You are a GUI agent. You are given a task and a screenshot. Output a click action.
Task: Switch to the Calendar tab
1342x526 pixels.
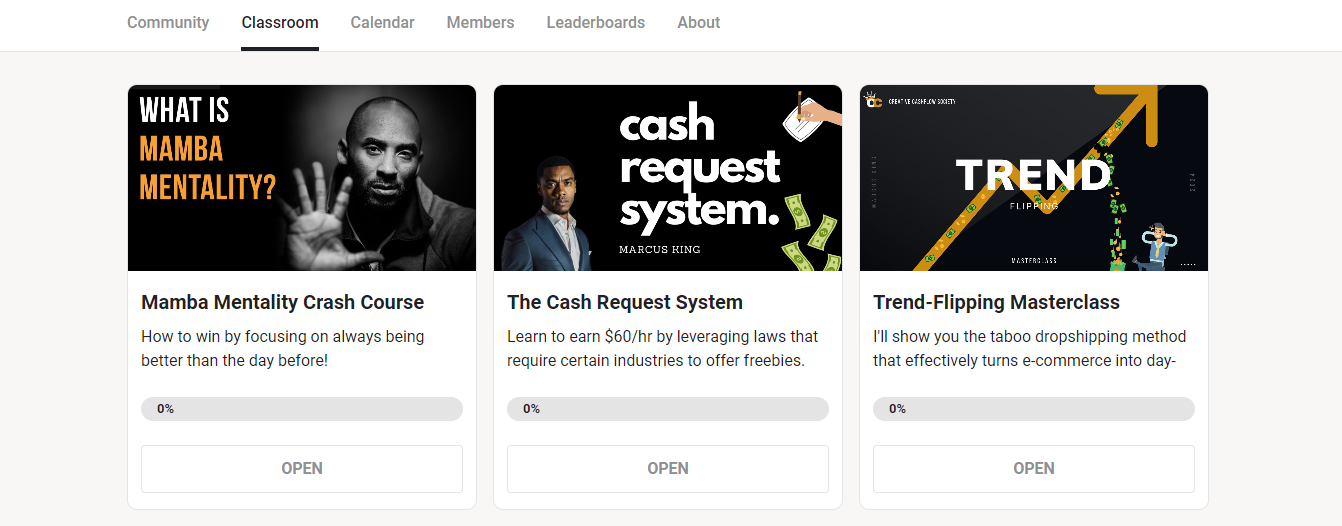pos(382,22)
